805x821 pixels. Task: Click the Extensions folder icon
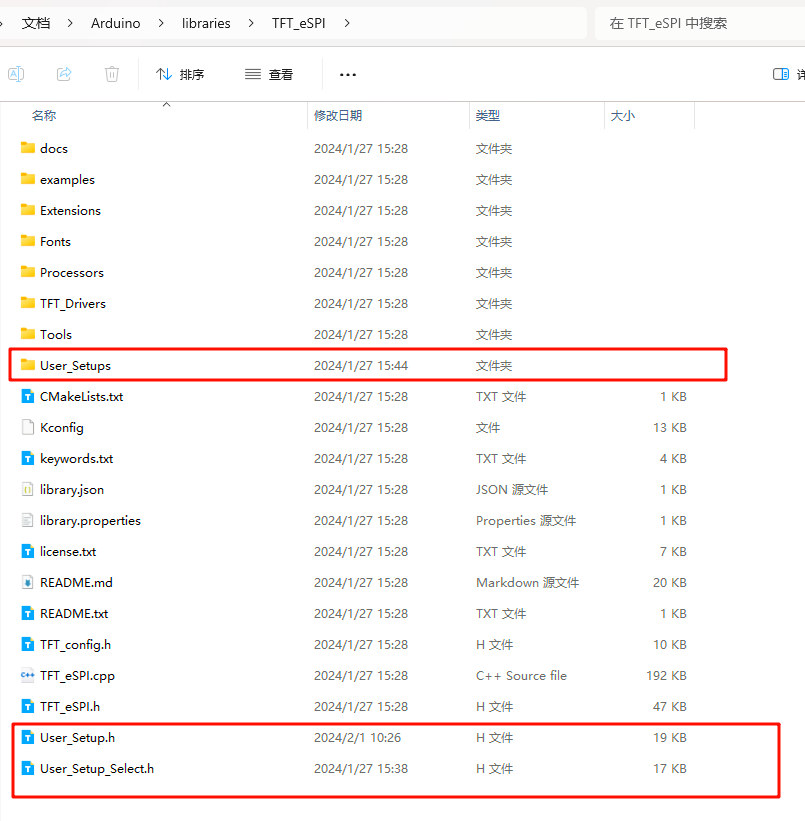point(28,210)
